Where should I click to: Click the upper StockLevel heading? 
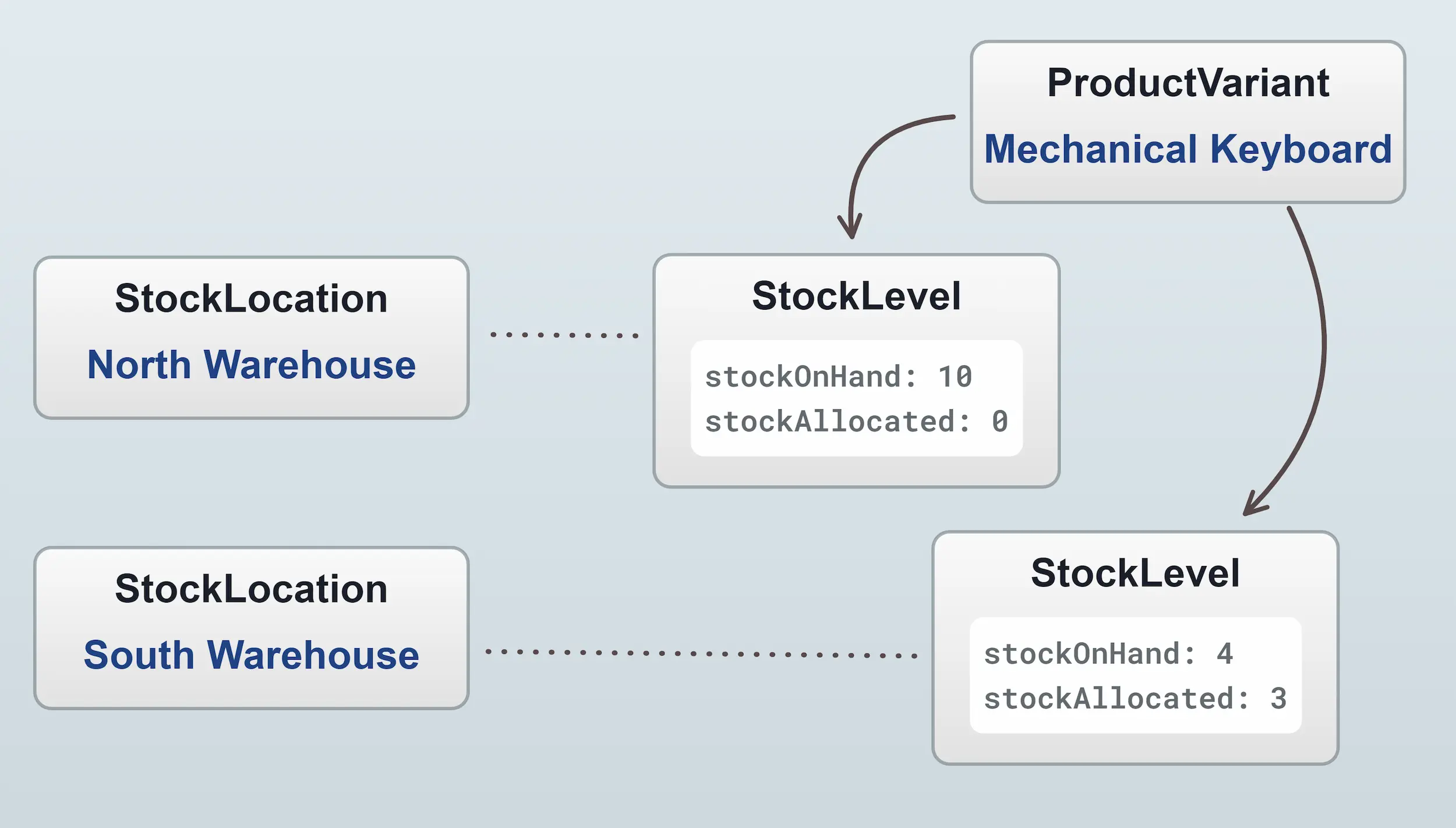[856, 296]
